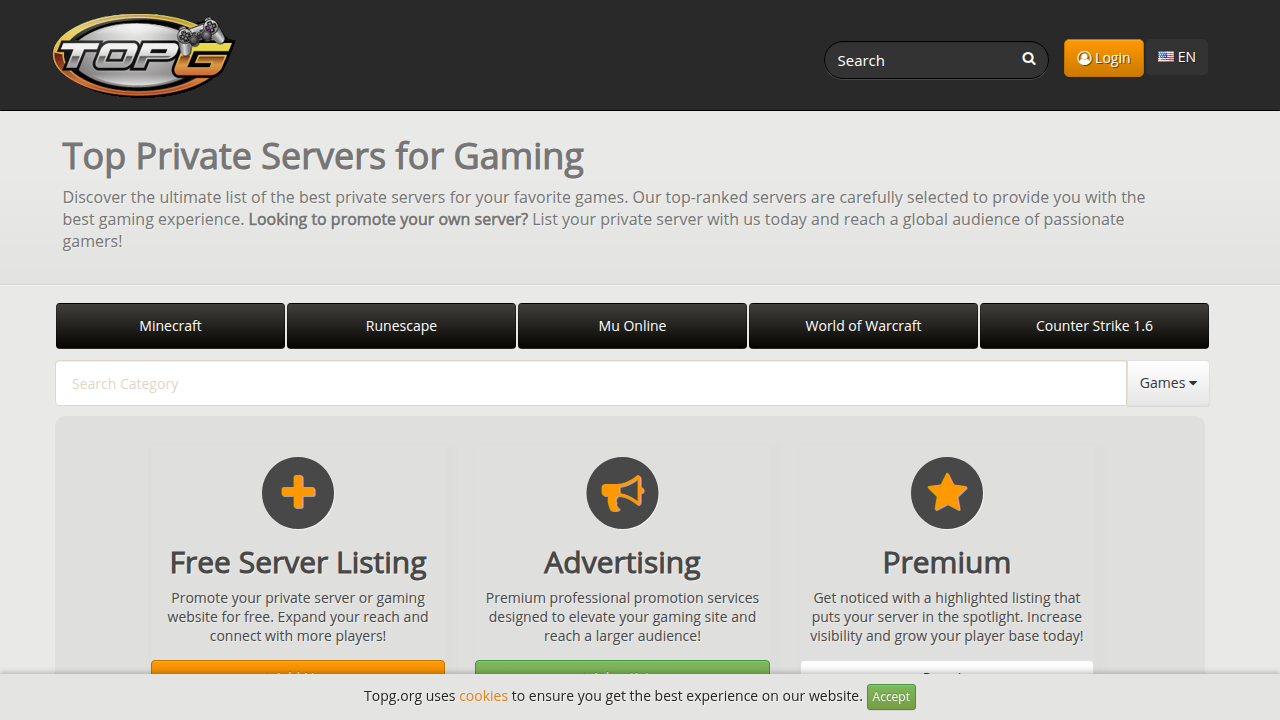
Task: Click the Free Server Listing heading
Action: (x=298, y=562)
